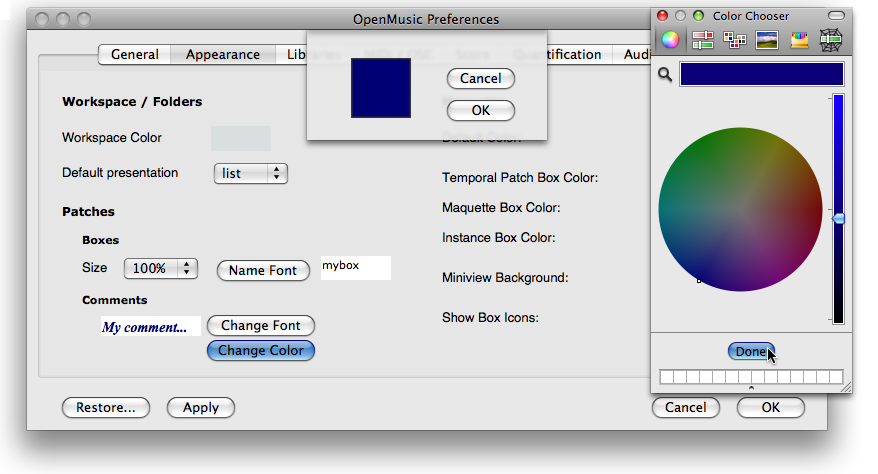The width and height of the screenshot is (878, 474).
Task: Pick a color on the color wheel
Action: pyautogui.click(x=740, y=209)
